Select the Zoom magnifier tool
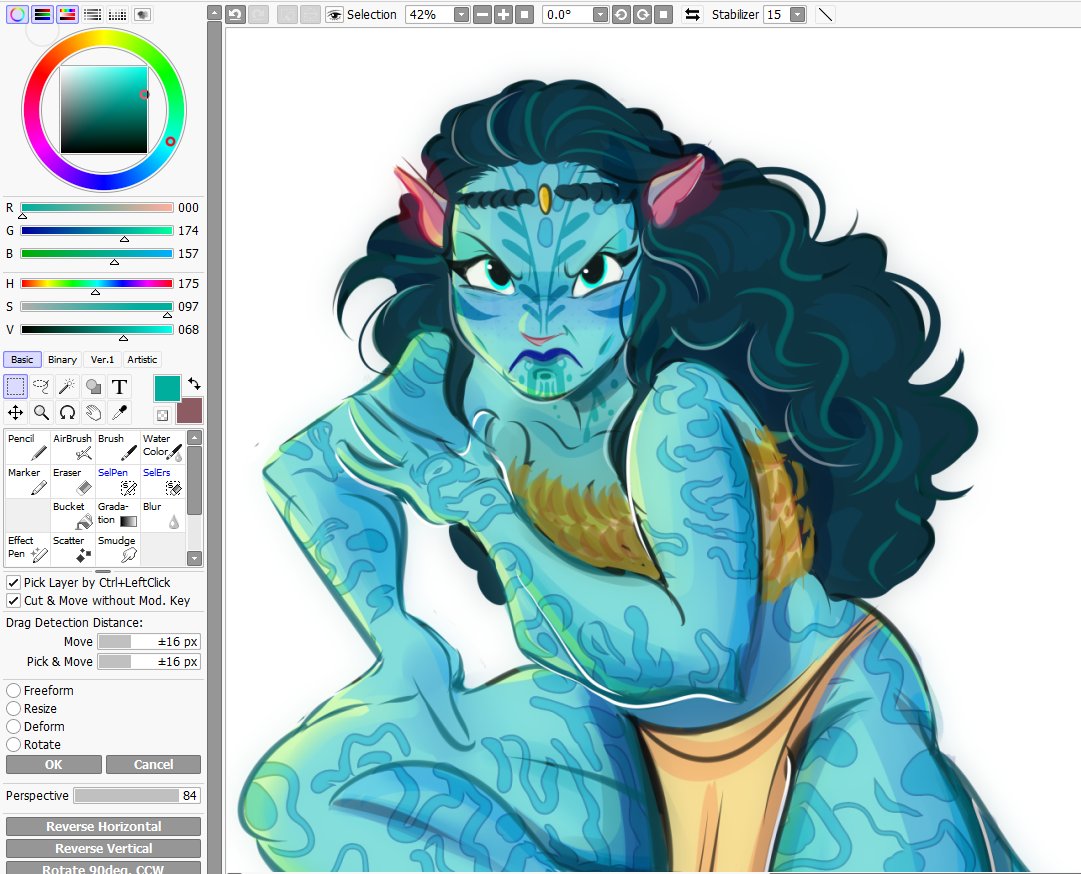 [x=41, y=413]
